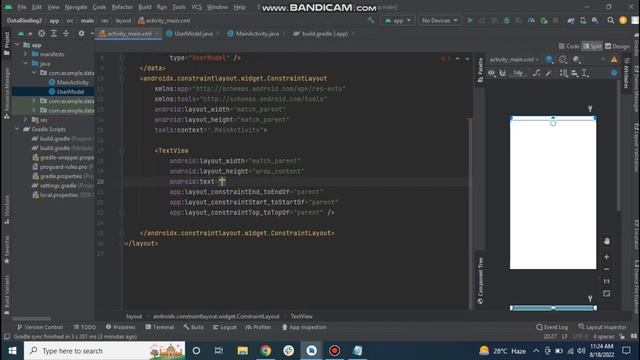The width and height of the screenshot is (640, 360).
Task: Open the Logcat tool window
Action: click(x=224, y=327)
